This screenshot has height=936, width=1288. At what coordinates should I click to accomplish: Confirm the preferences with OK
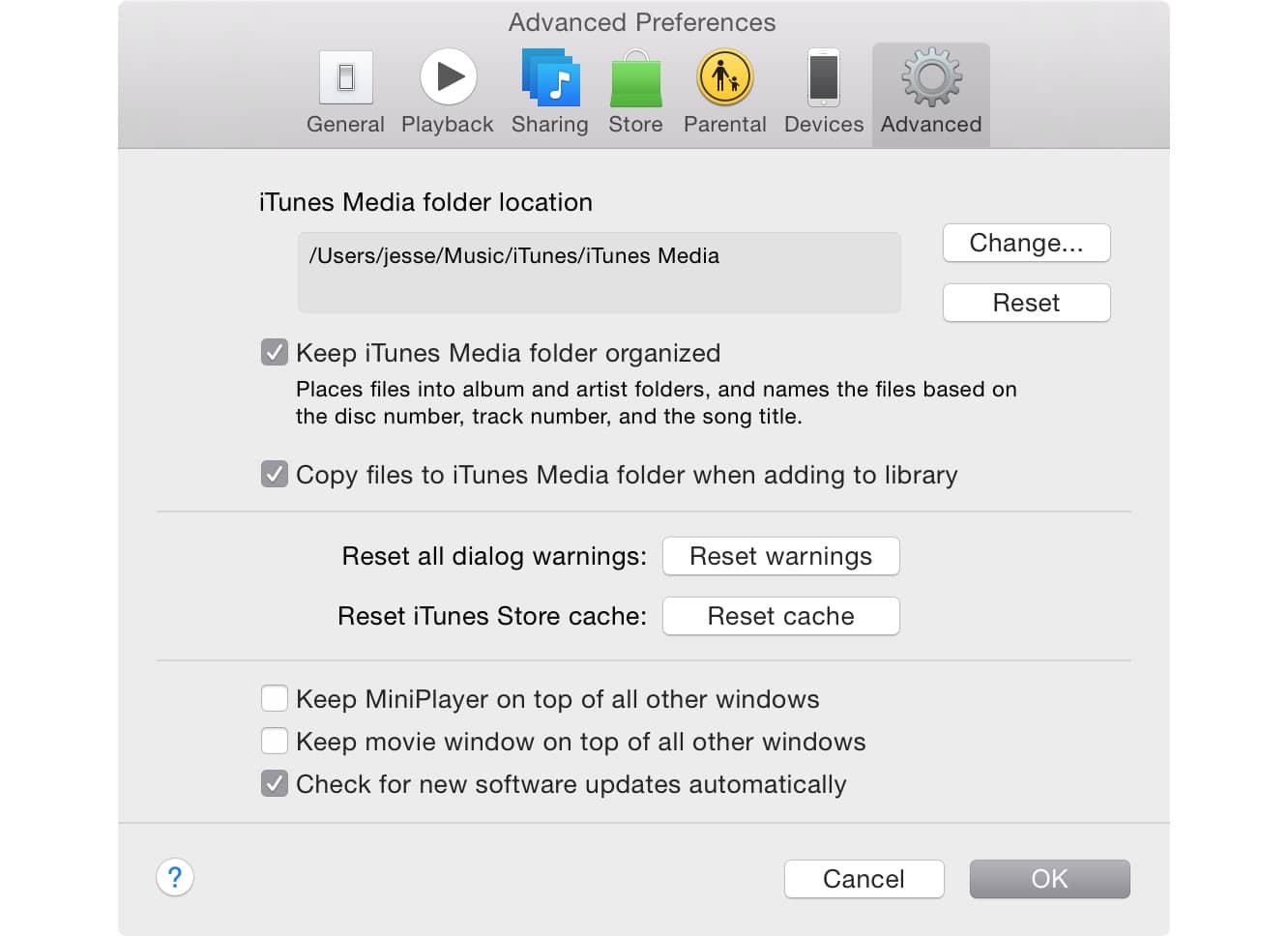pos(1049,879)
